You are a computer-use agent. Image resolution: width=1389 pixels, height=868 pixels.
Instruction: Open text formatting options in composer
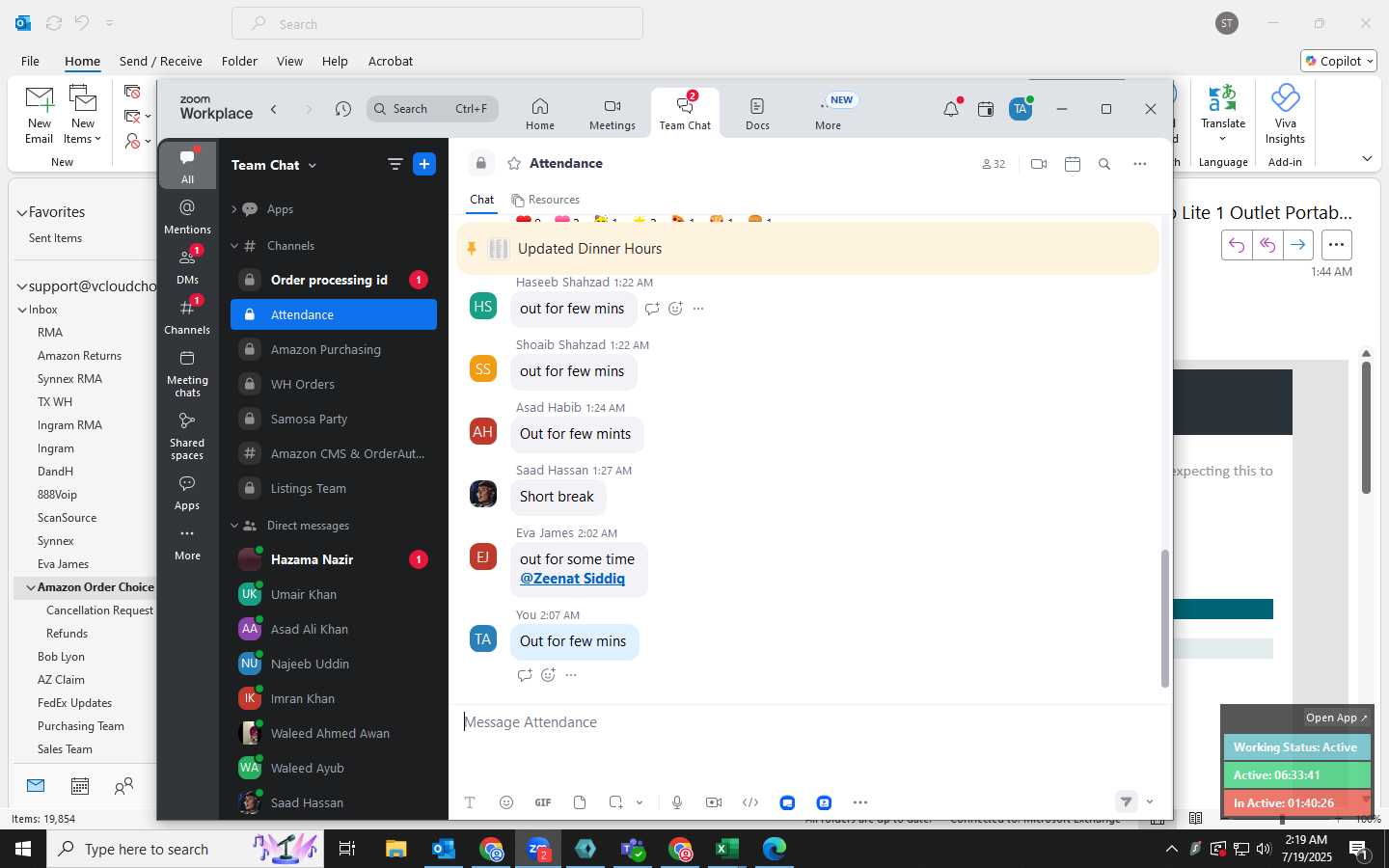tap(470, 802)
